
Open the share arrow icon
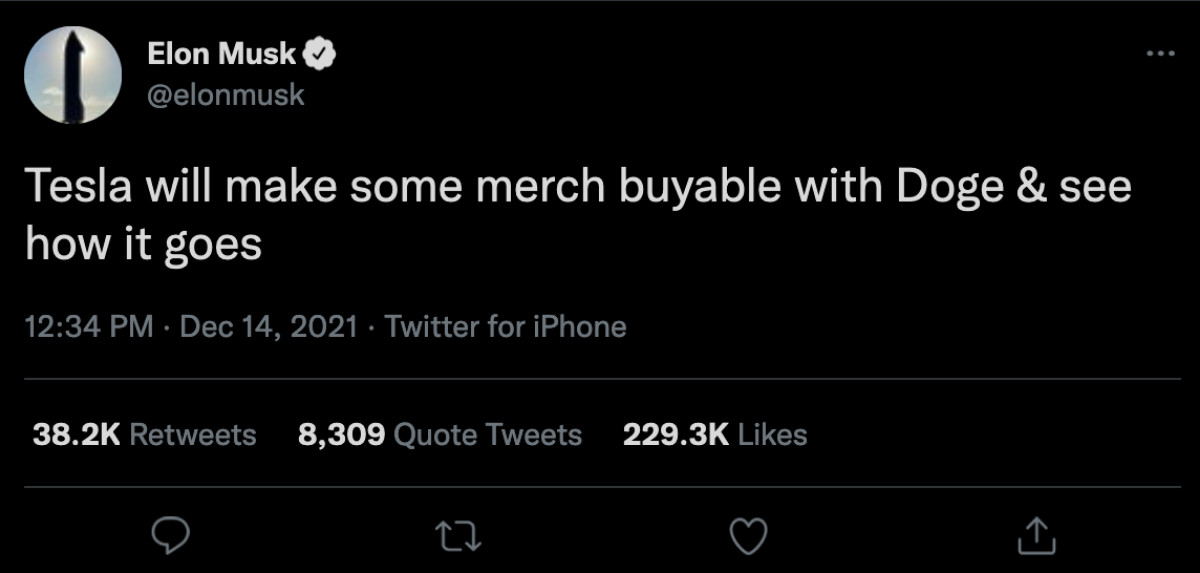click(x=1036, y=536)
